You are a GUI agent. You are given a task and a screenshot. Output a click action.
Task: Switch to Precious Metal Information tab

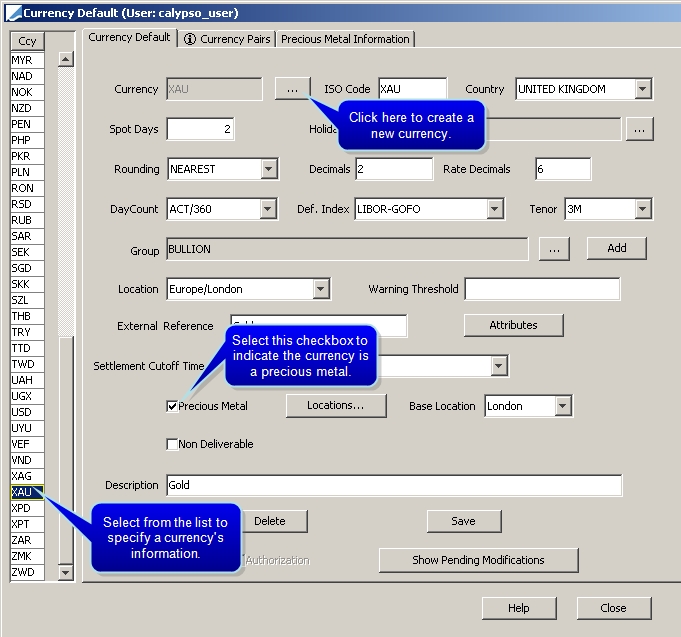(345, 39)
